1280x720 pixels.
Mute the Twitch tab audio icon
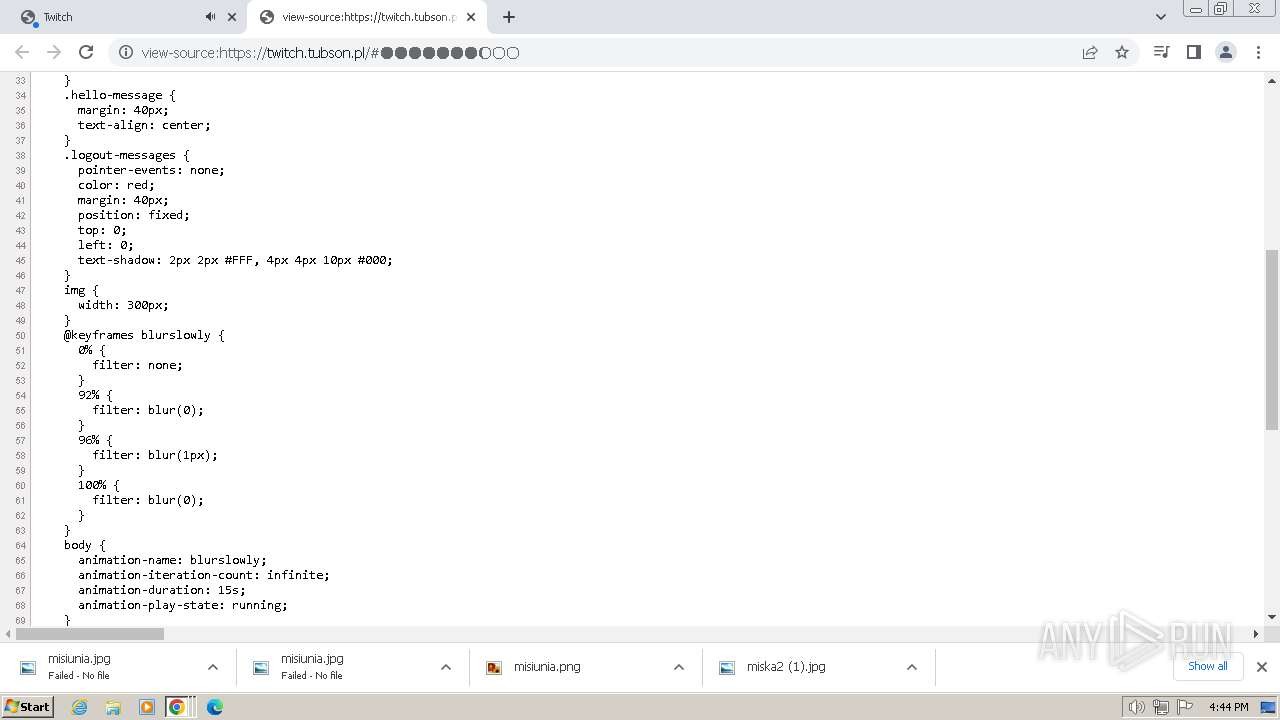(210, 17)
